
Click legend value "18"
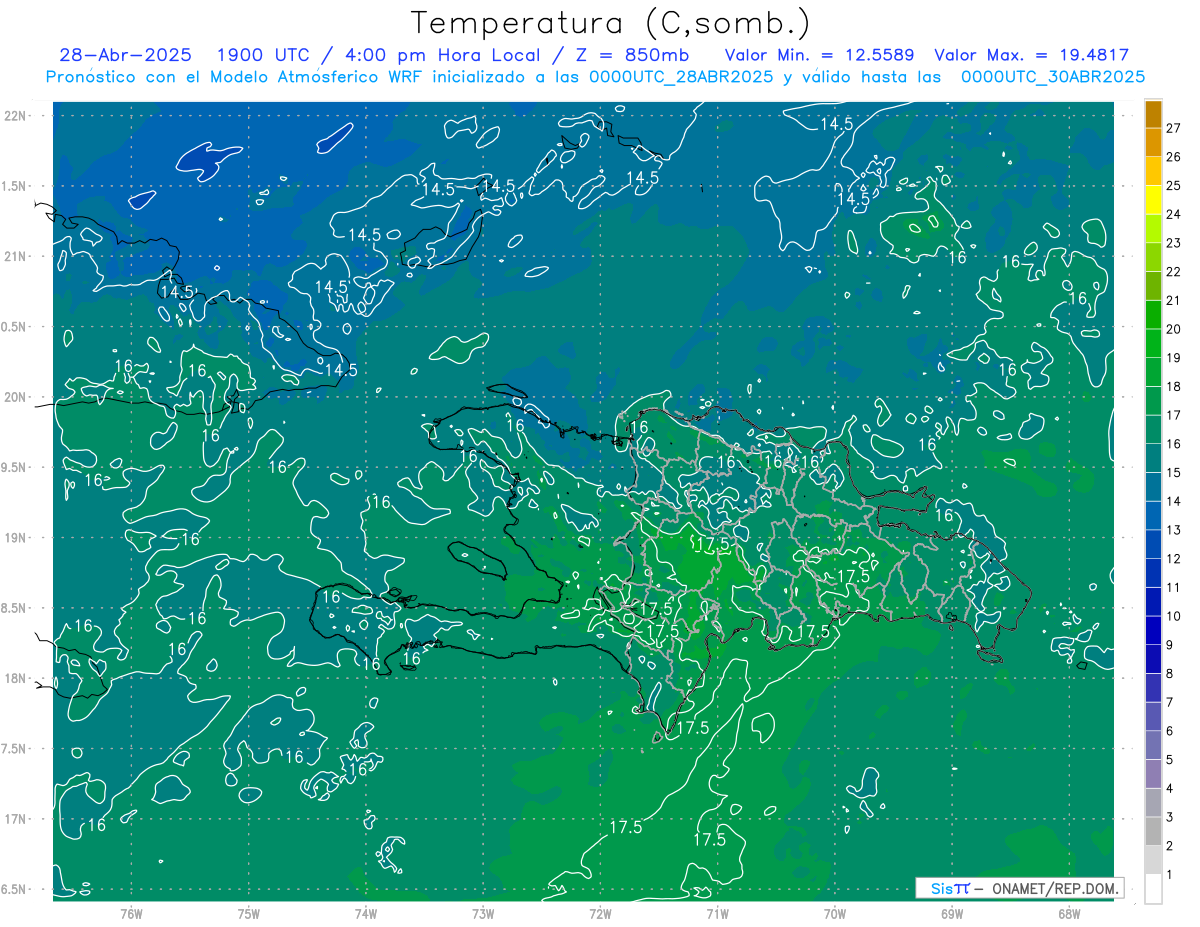[1174, 386]
